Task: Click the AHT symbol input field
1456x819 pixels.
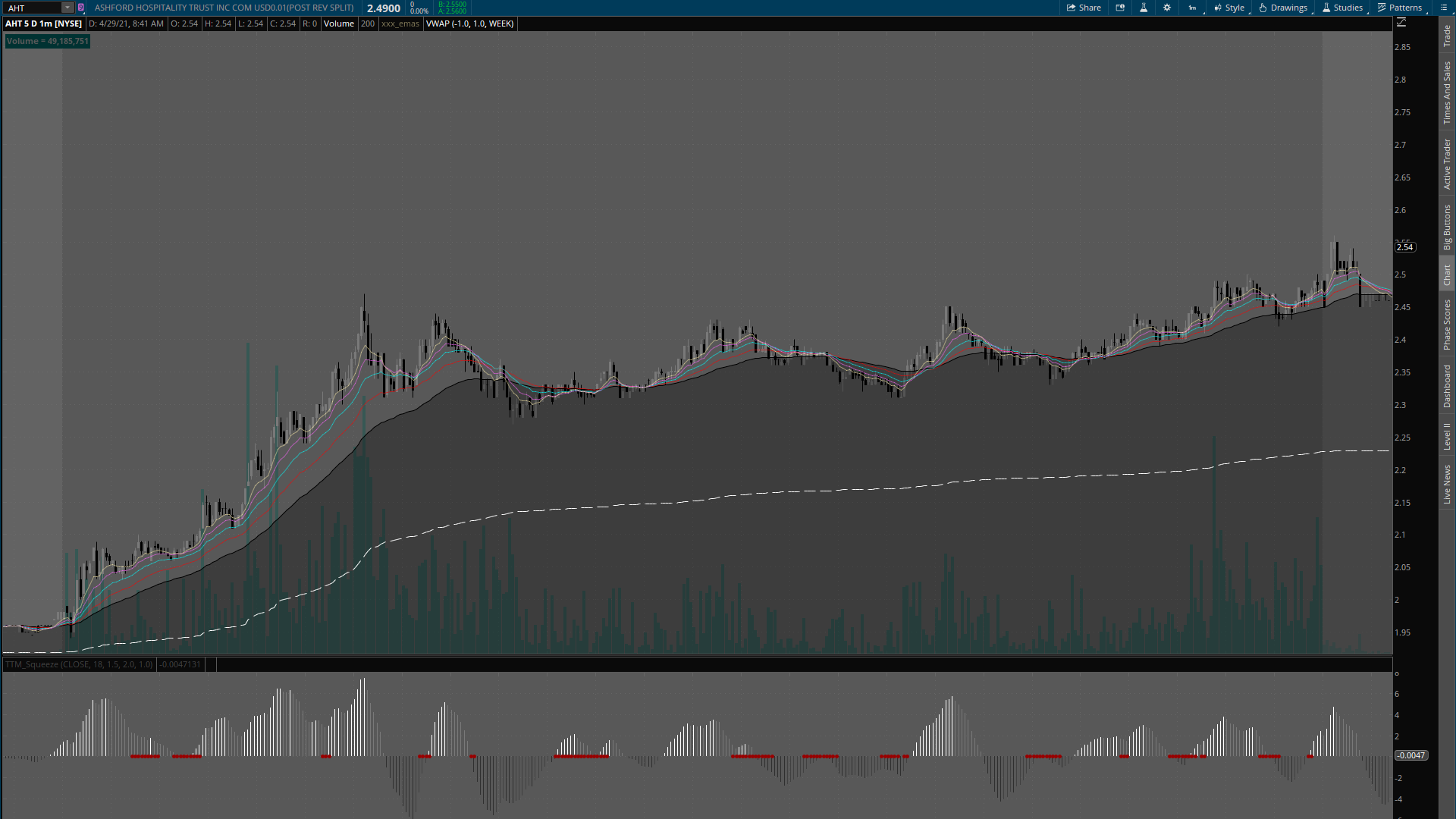Action: (x=32, y=8)
